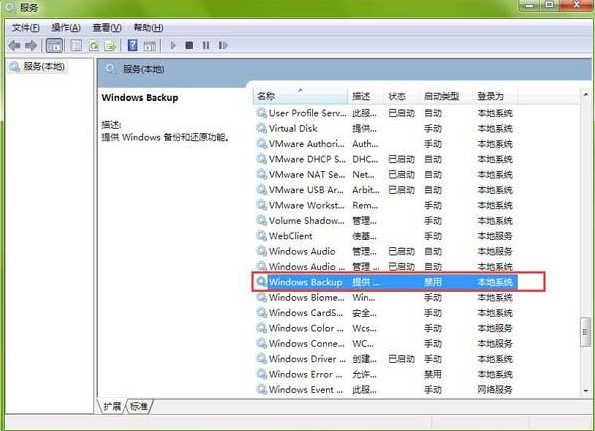The width and height of the screenshot is (595, 431).
Task: Pause the service with pause icon
Action: tap(206, 46)
